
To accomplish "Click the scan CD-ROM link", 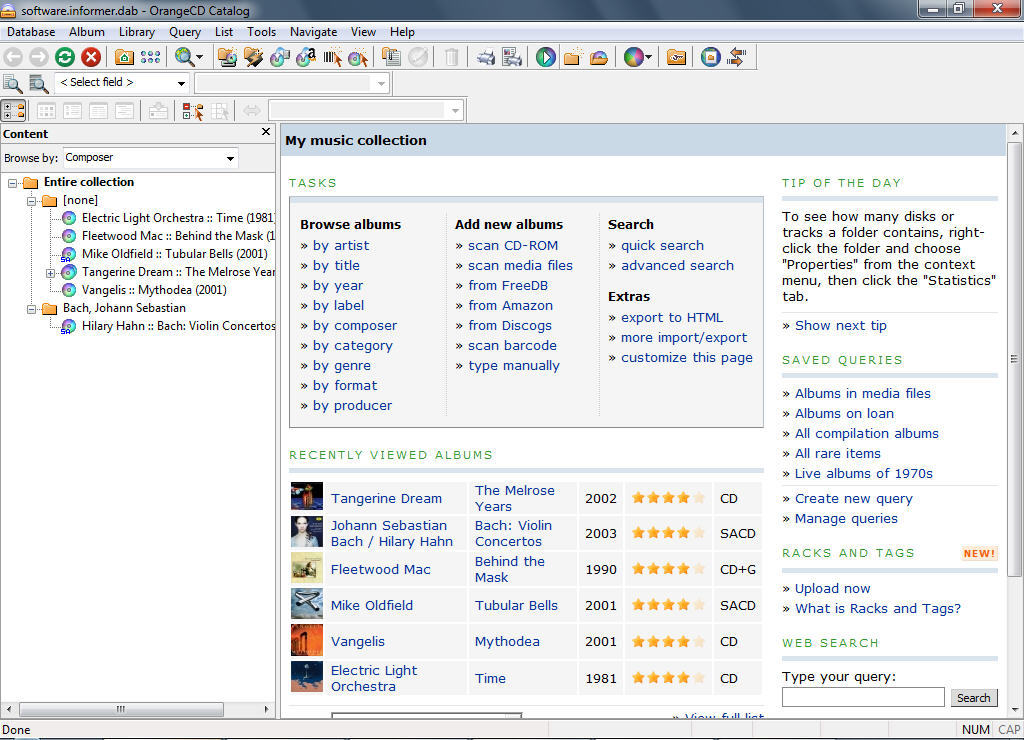I will tap(513, 246).
